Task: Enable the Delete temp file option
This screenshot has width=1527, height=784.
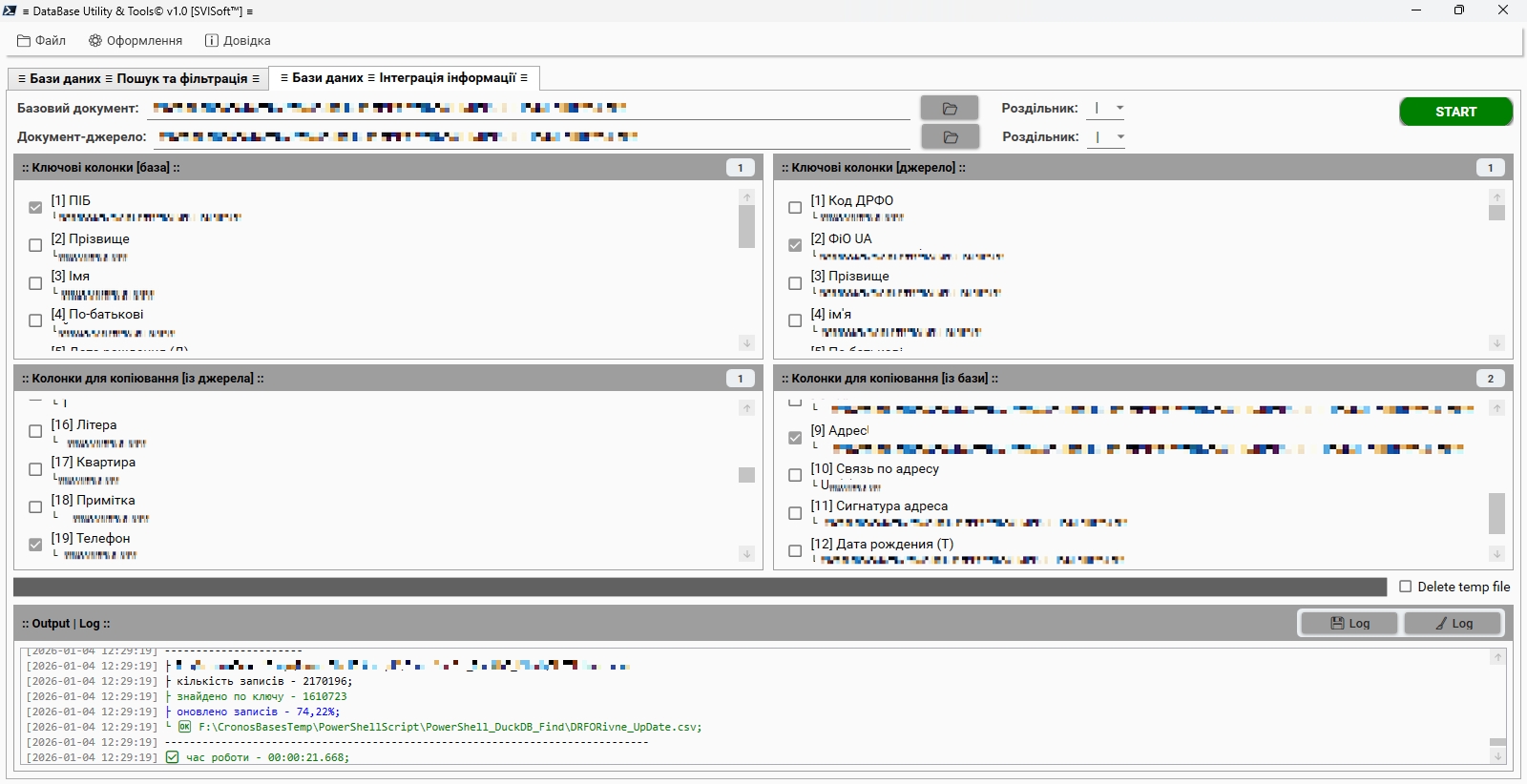Action: [x=1405, y=587]
